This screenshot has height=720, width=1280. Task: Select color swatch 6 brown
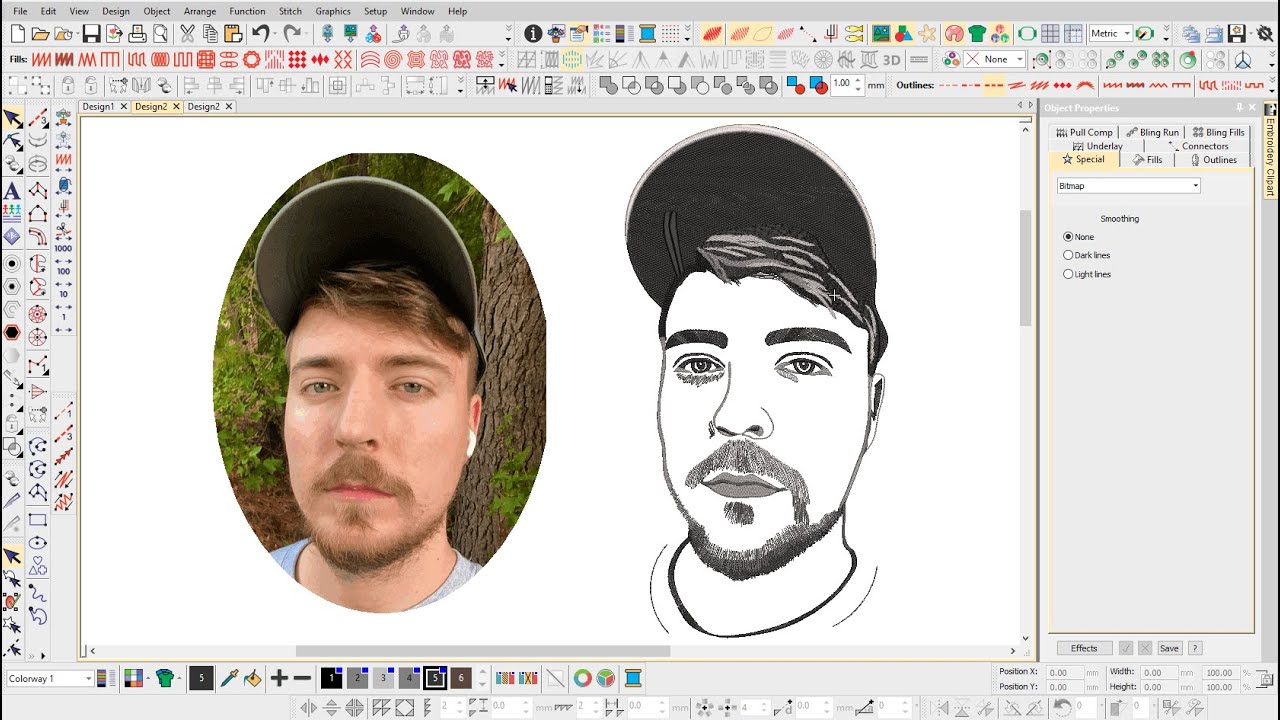tap(461, 678)
